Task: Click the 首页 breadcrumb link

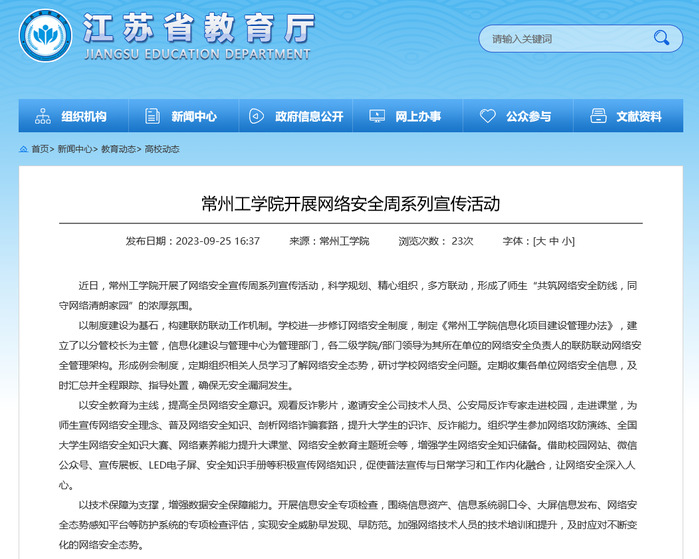Action: click(x=40, y=149)
